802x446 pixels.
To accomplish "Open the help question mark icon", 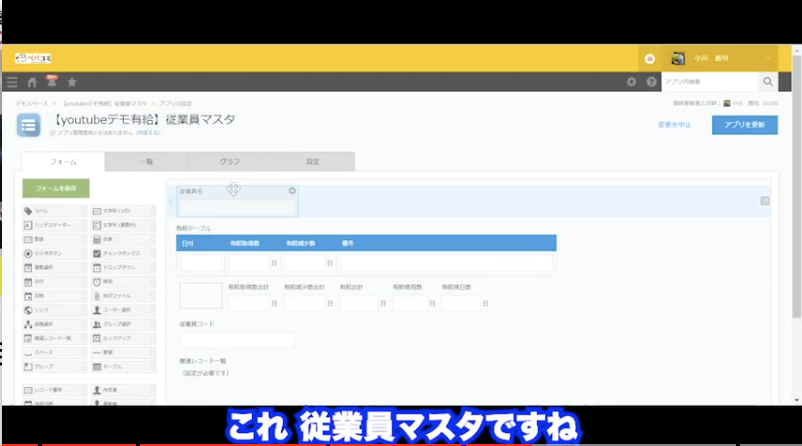I will coord(652,82).
